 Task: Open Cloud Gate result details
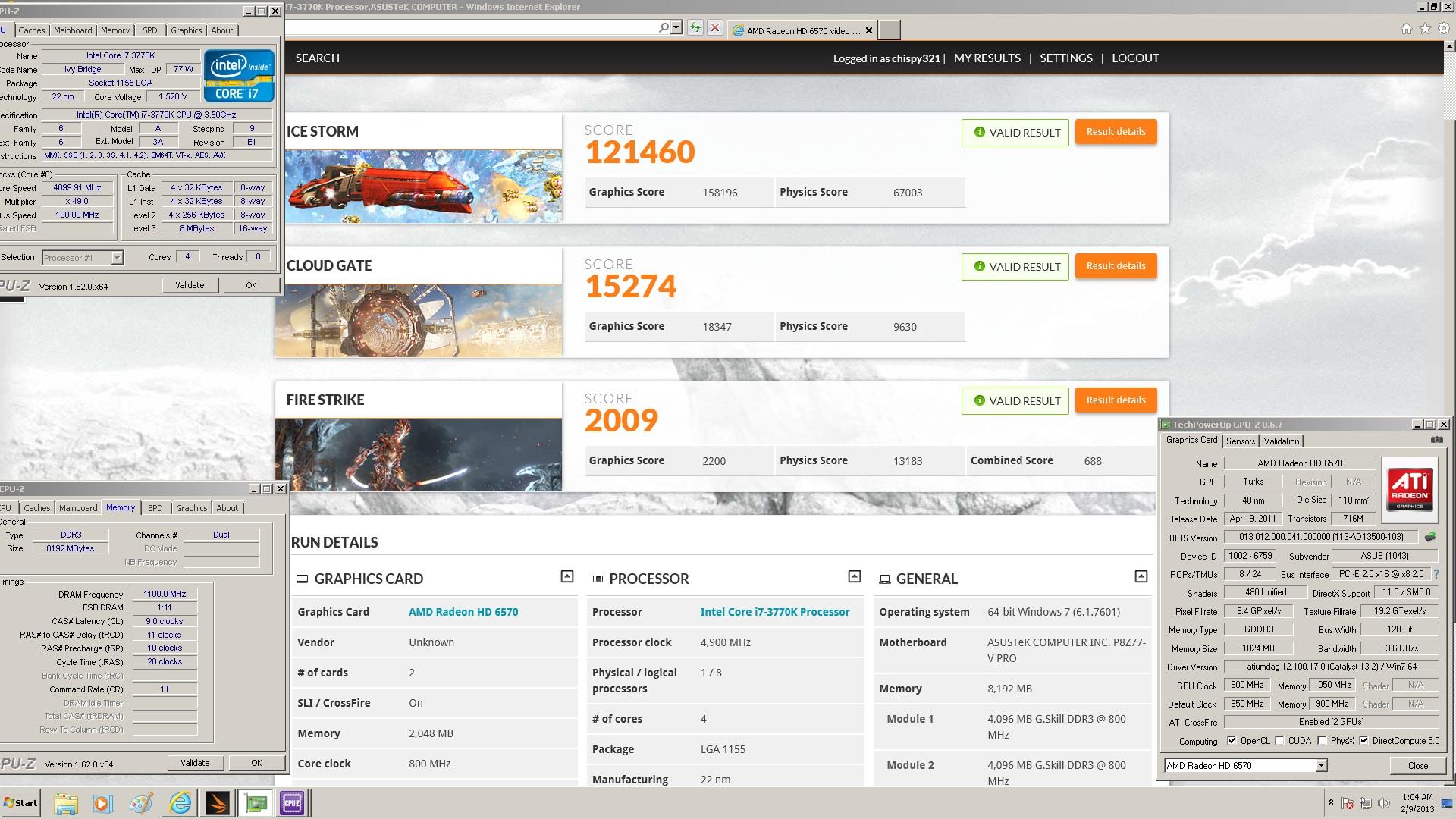(1116, 266)
